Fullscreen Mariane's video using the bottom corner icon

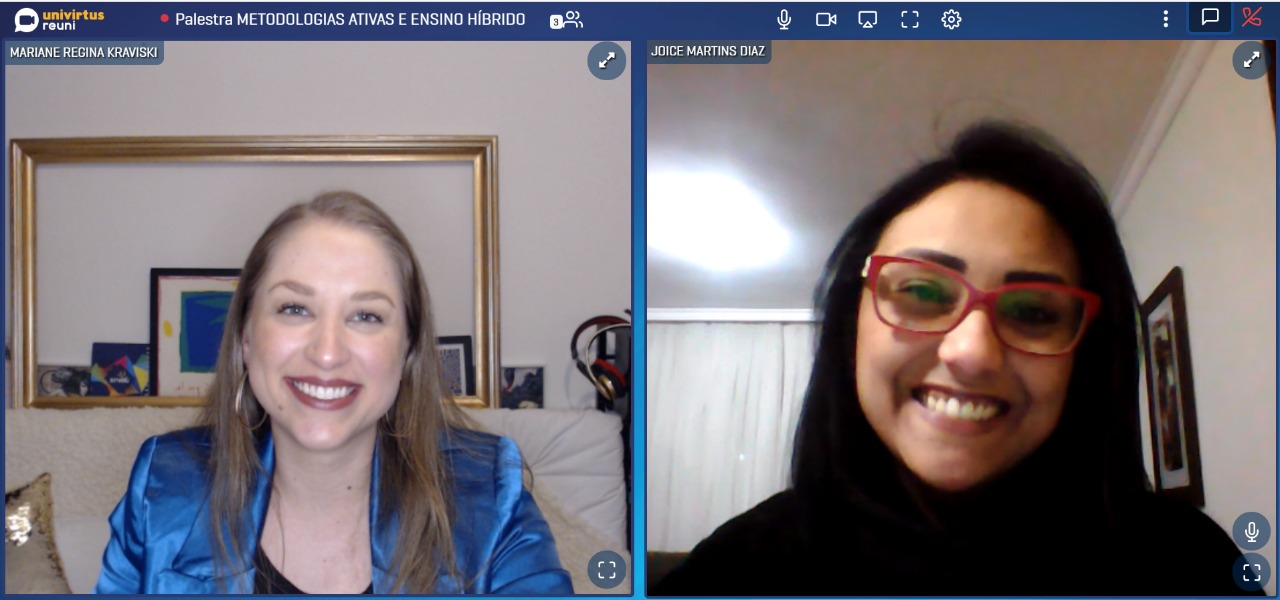tap(607, 570)
